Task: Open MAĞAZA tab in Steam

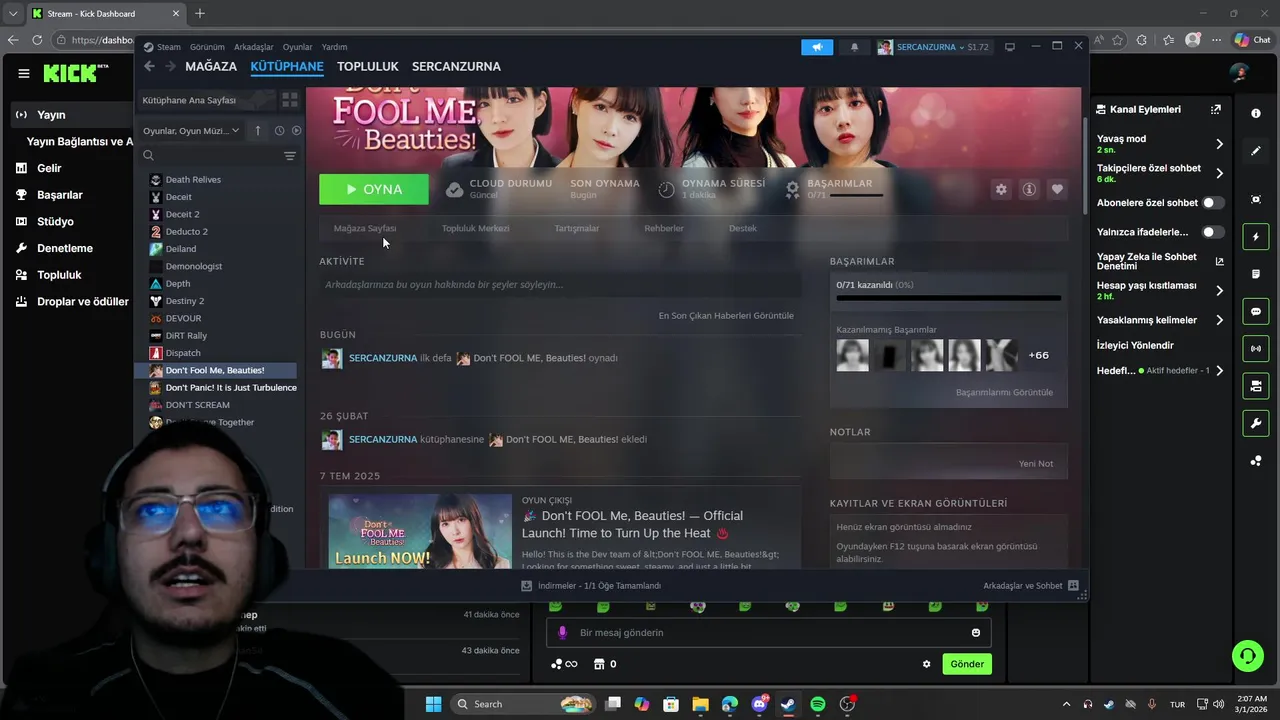Action: (211, 66)
